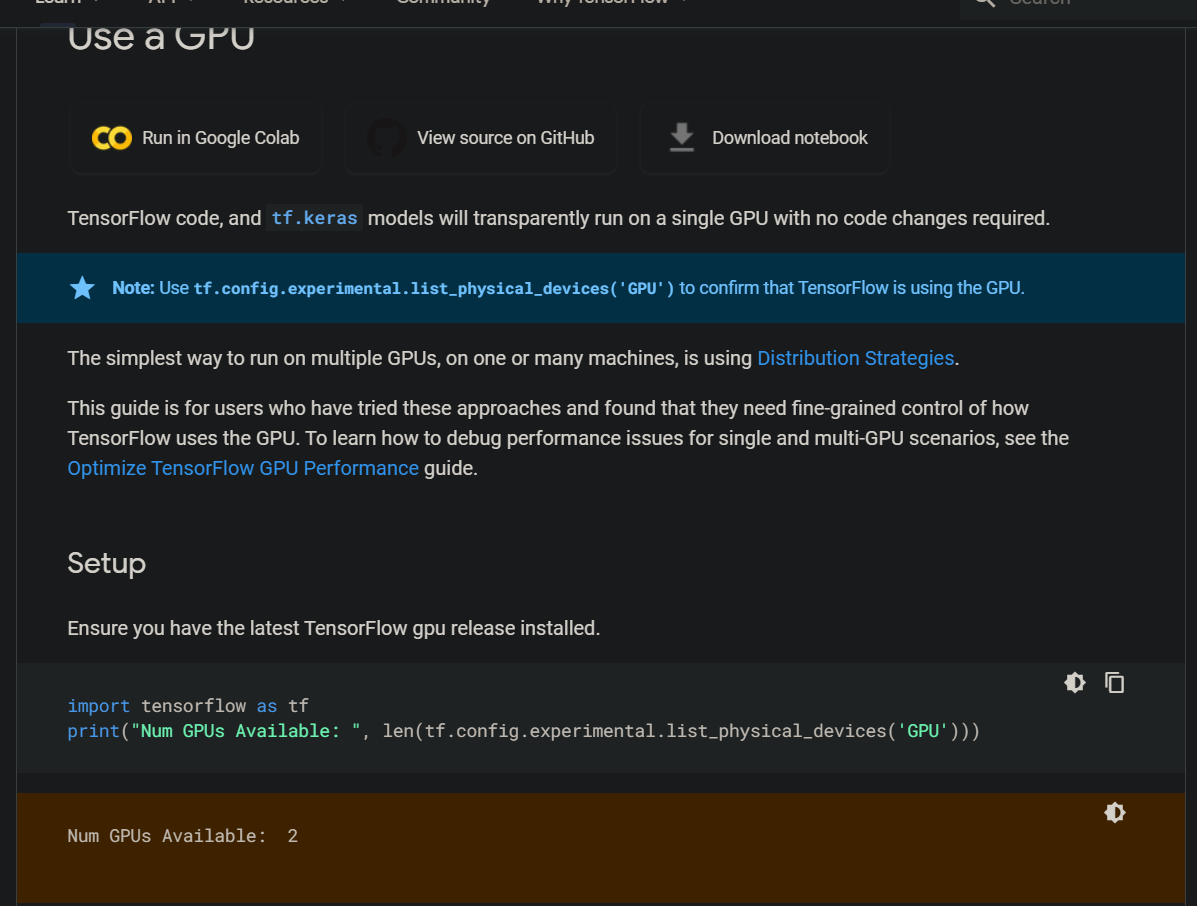Click the Download notebook button
Image resolution: width=1197 pixels, height=906 pixels.
pyautogui.click(x=765, y=138)
